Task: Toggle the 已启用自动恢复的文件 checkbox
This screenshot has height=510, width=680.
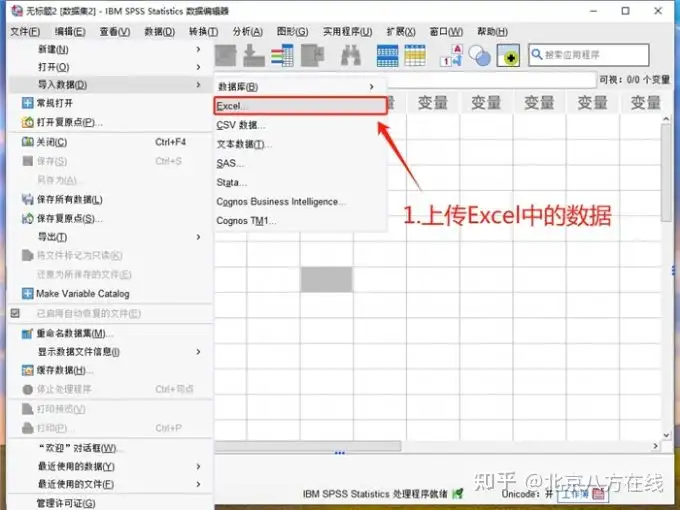Action: coord(15,313)
